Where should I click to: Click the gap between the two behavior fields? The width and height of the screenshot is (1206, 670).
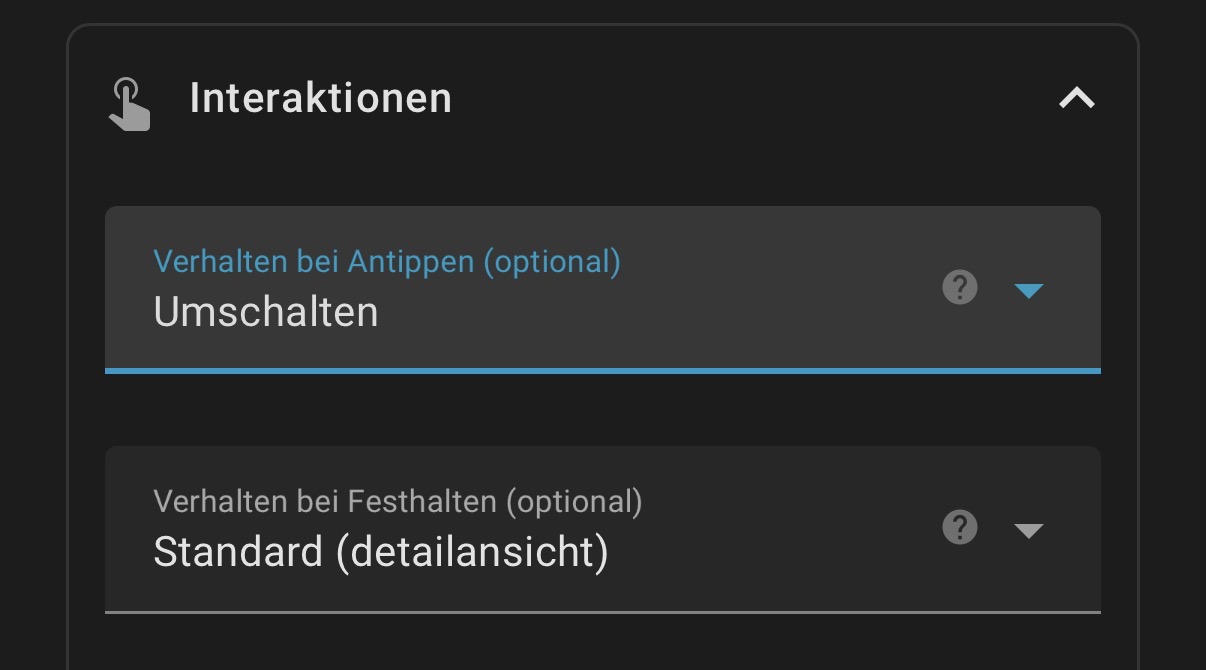[x=602, y=410]
